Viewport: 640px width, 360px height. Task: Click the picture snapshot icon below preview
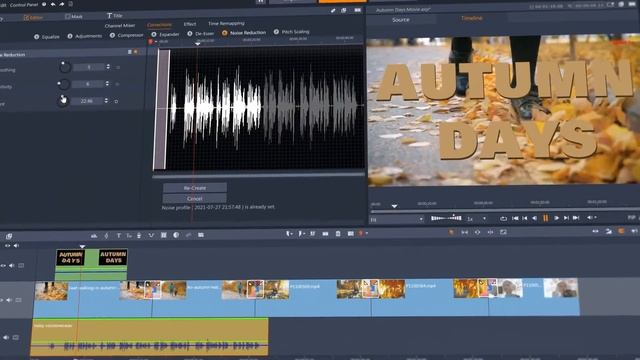pos(503,232)
